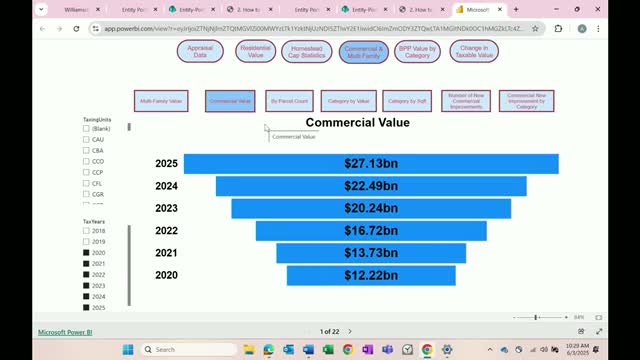Image resolution: width=640 pixels, height=360 pixels.
Task: Open Category by Value view
Action: (349, 101)
